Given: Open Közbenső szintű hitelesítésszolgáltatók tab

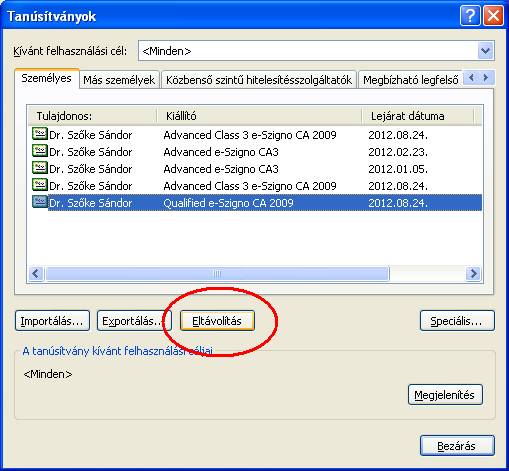Looking at the screenshot, I should point(259,80).
